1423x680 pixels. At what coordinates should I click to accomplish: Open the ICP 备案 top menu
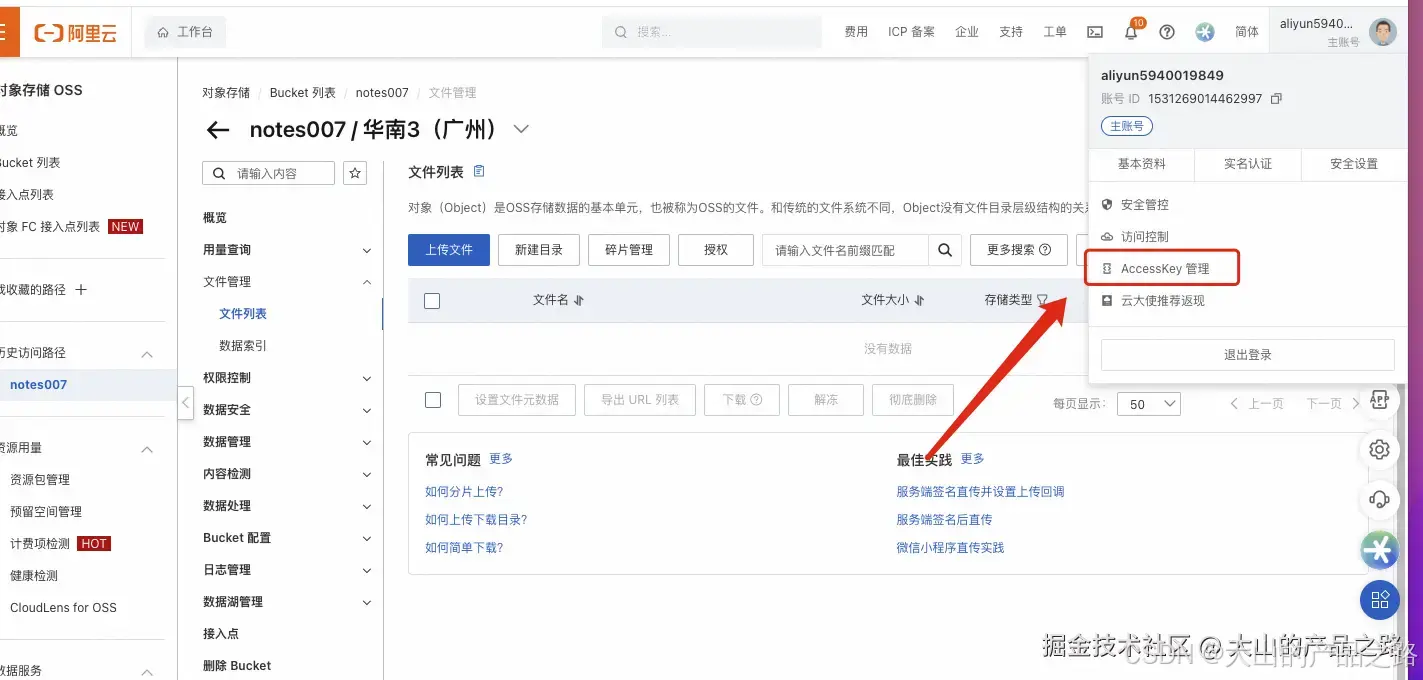click(911, 32)
